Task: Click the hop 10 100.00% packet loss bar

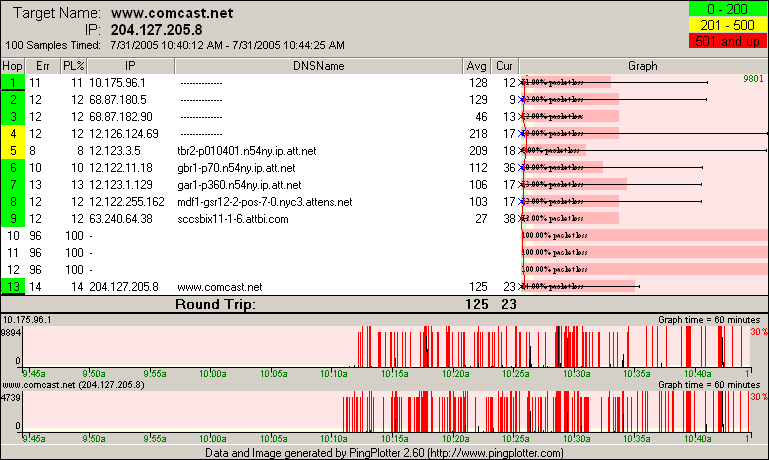Action: pyautogui.click(x=644, y=235)
